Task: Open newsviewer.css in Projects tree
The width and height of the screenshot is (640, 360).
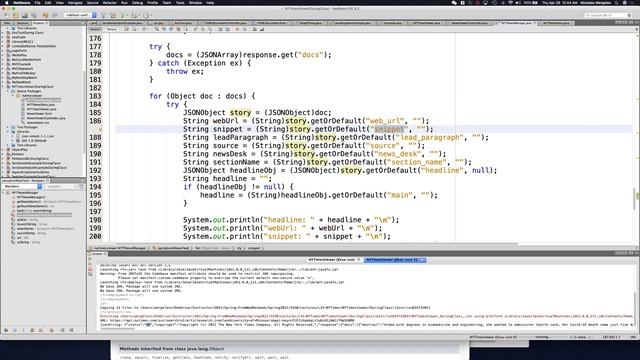Action: (x=38, y=122)
